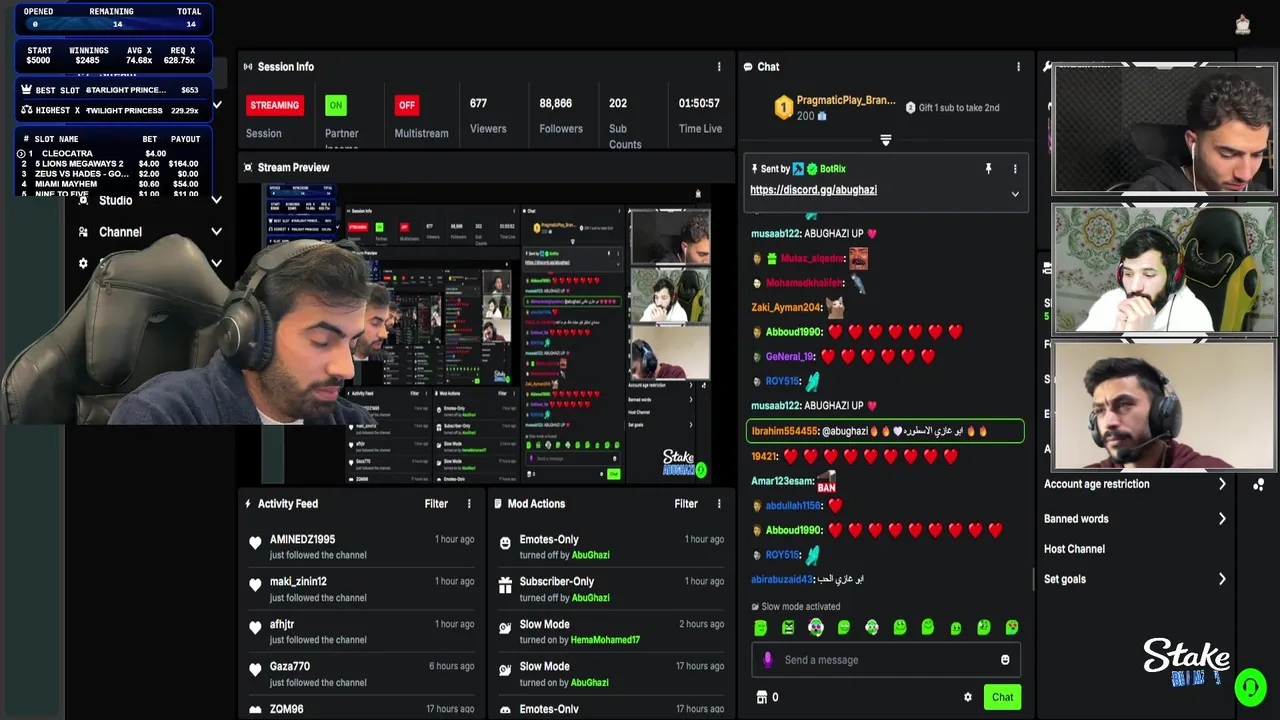Click the shop icon showing 0
This screenshot has height=720, width=1280.
[x=761, y=697]
